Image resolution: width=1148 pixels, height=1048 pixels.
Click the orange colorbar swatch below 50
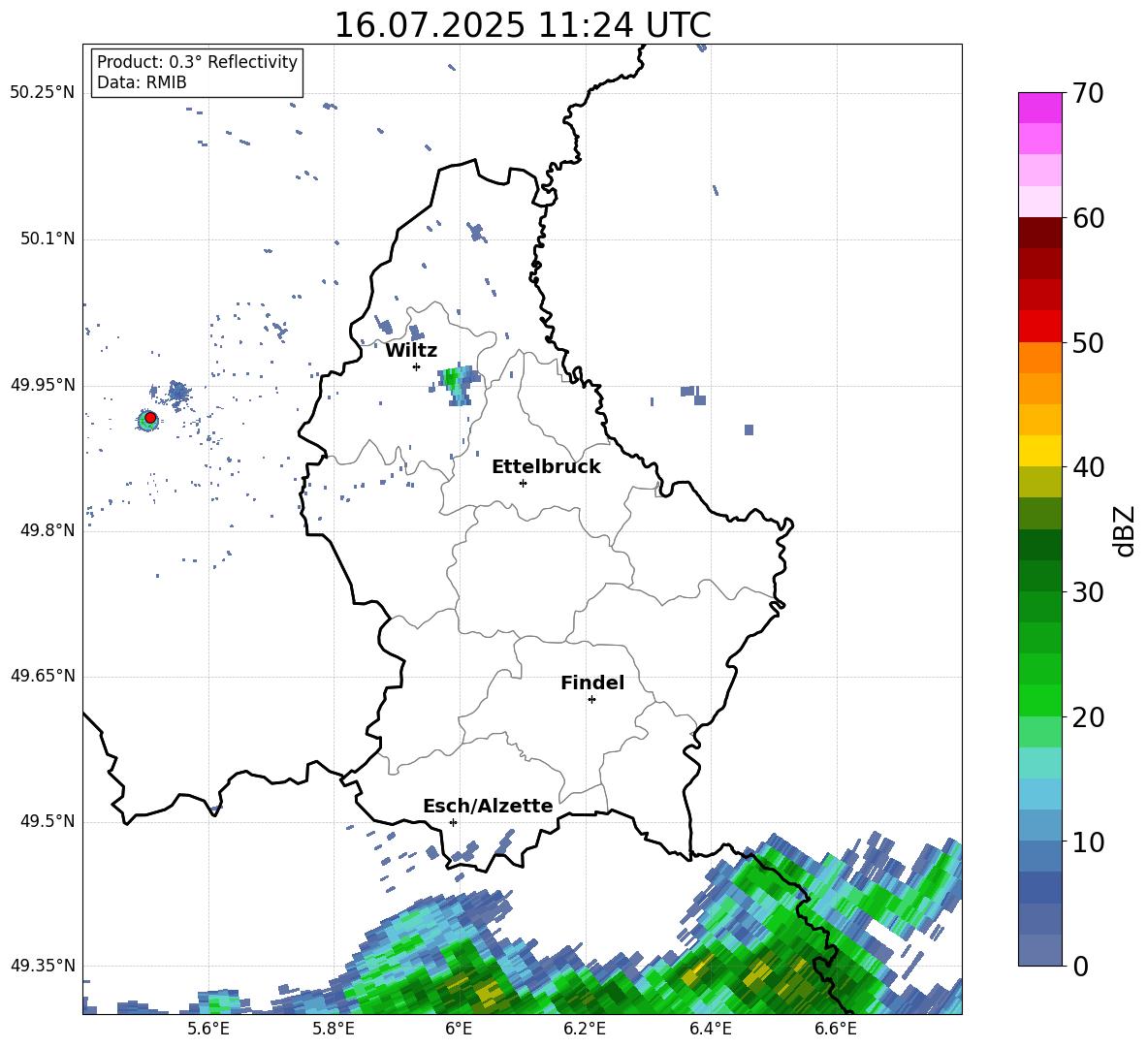1040,358
